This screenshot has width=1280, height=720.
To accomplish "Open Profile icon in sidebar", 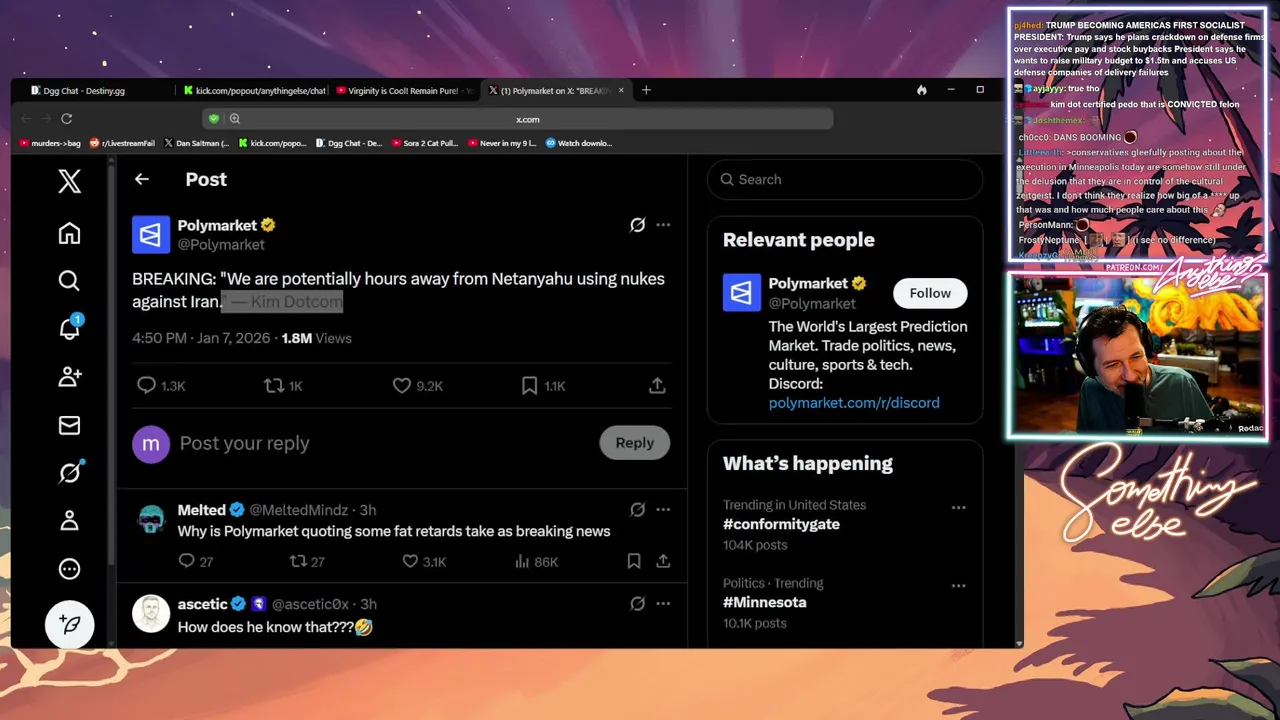I will pyautogui.click(x=69, y=521).
